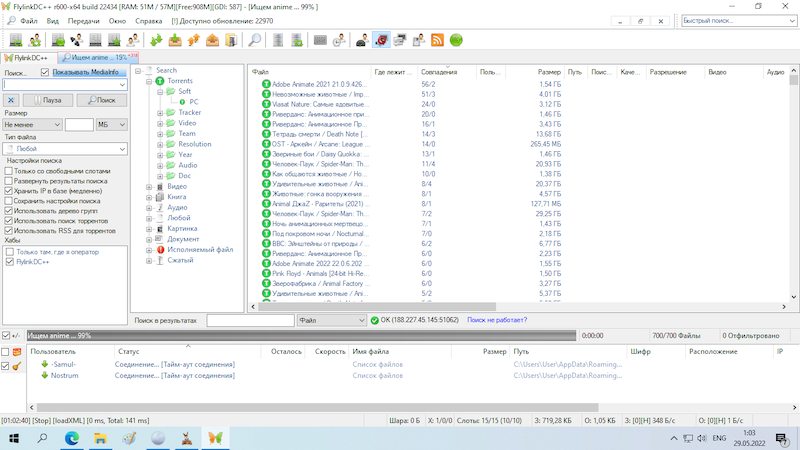This screenshot has height=450, width=800.
Task: Toggle the 'Показывать MediaInfo' checkbox
Action: click(46, 72)
